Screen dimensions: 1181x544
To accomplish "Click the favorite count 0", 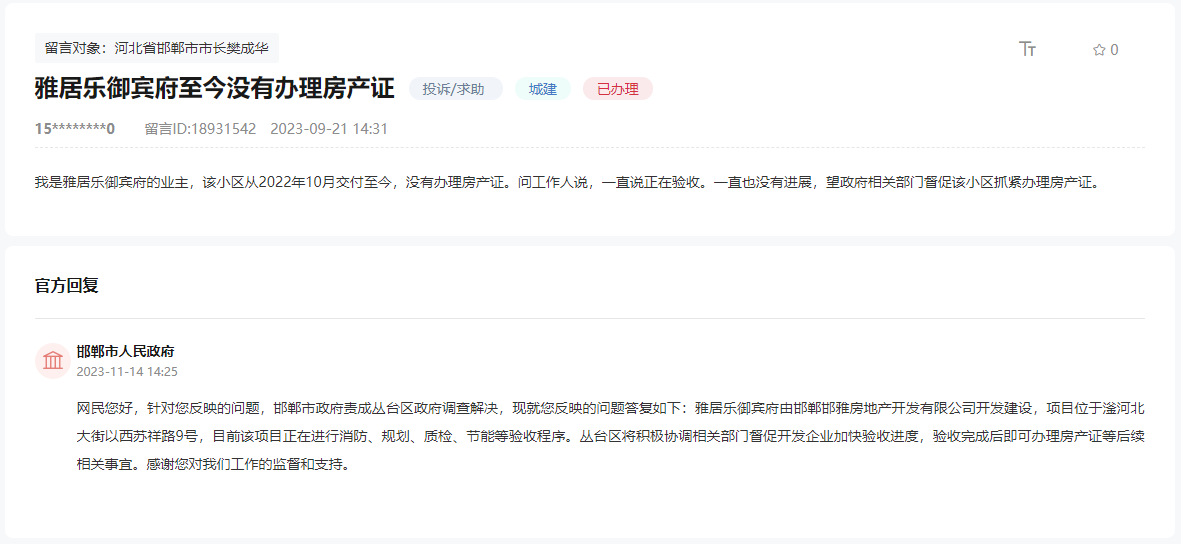I will (x=1115, y=50).
